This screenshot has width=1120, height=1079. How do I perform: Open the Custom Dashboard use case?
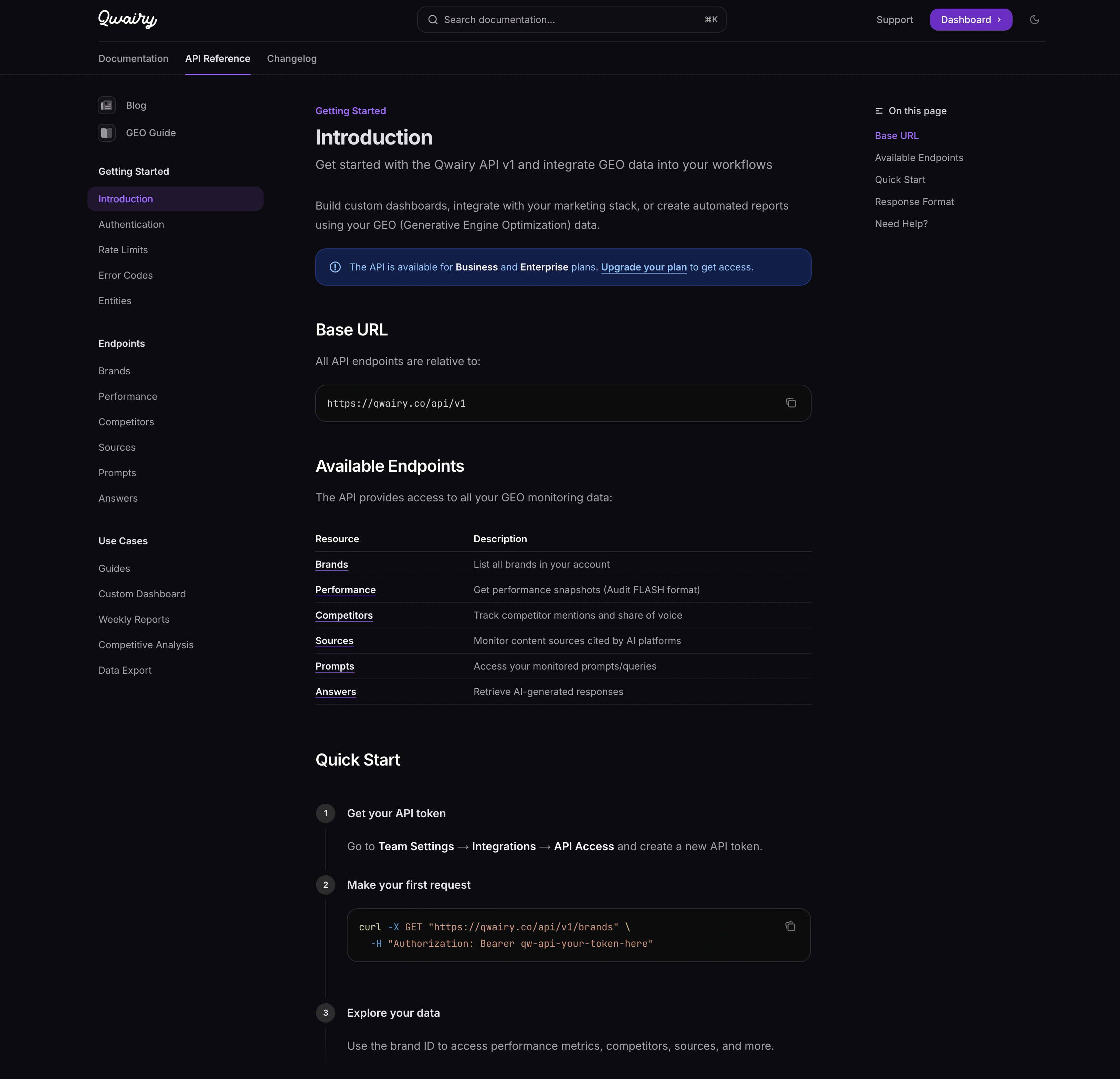coord(142,594)
